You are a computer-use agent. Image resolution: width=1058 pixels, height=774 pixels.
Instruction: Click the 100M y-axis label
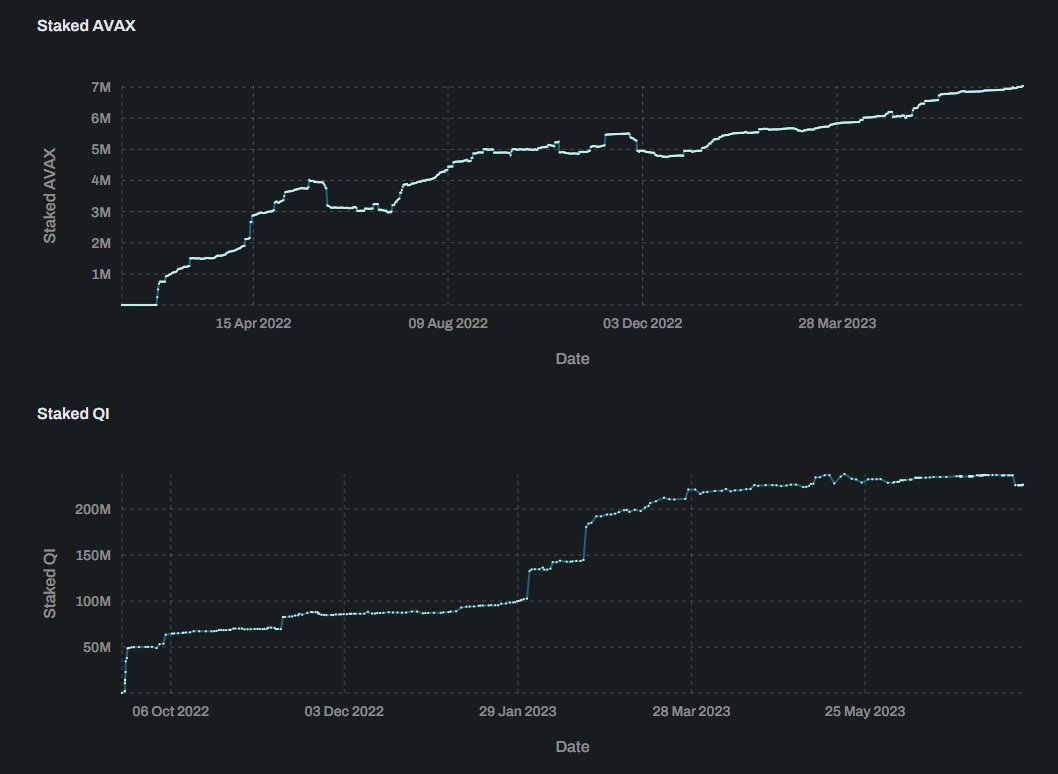pos(93,601)
